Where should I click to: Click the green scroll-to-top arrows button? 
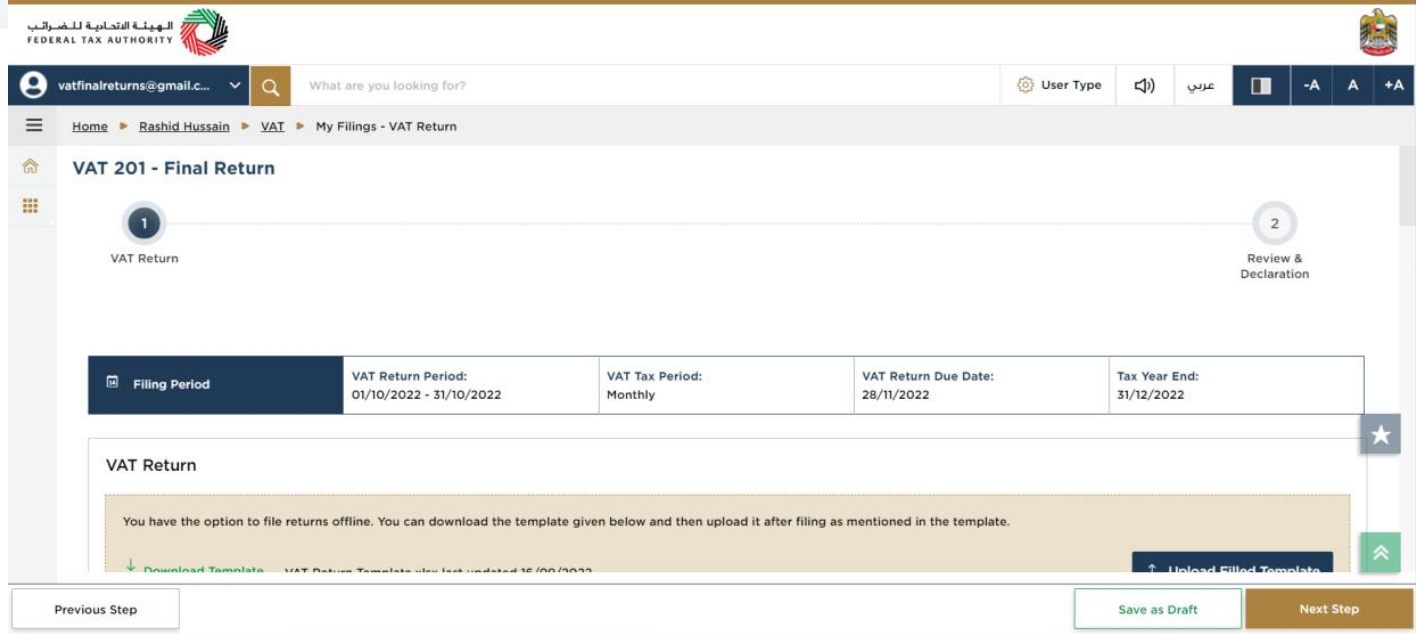(x=1380, y=553)
